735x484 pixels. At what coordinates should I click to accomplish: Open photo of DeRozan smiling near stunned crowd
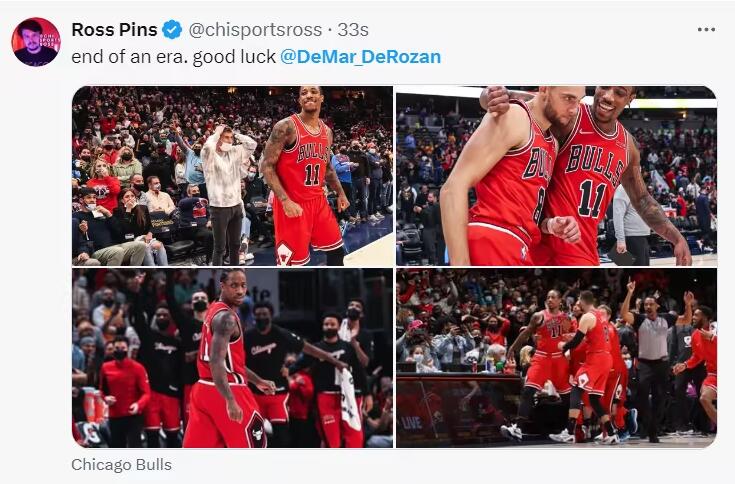tap(232, 176)
